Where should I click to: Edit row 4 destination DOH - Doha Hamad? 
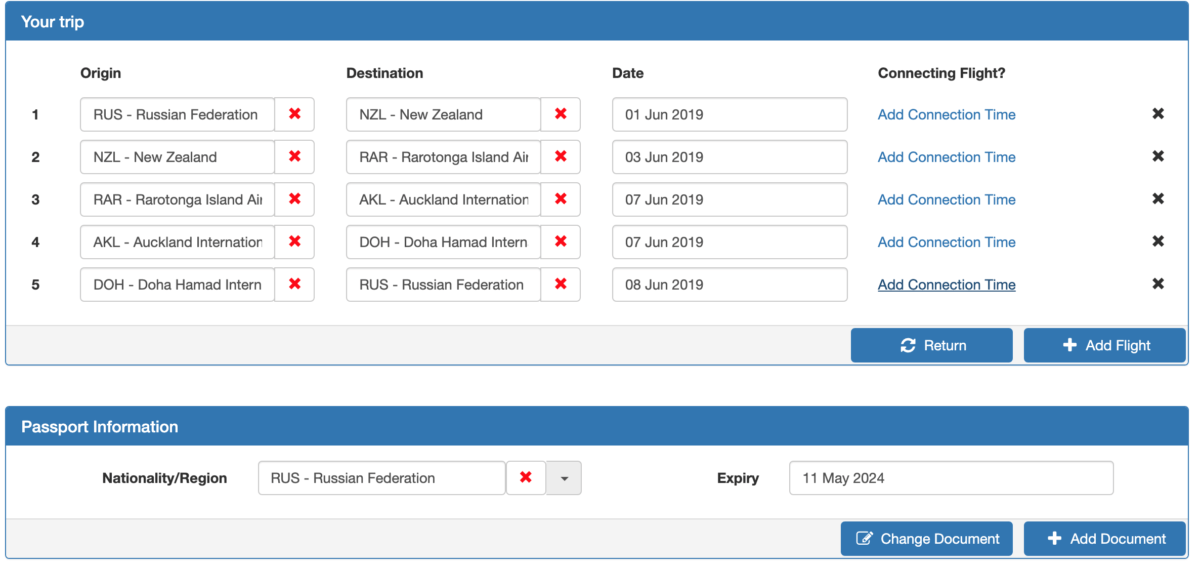443,242
